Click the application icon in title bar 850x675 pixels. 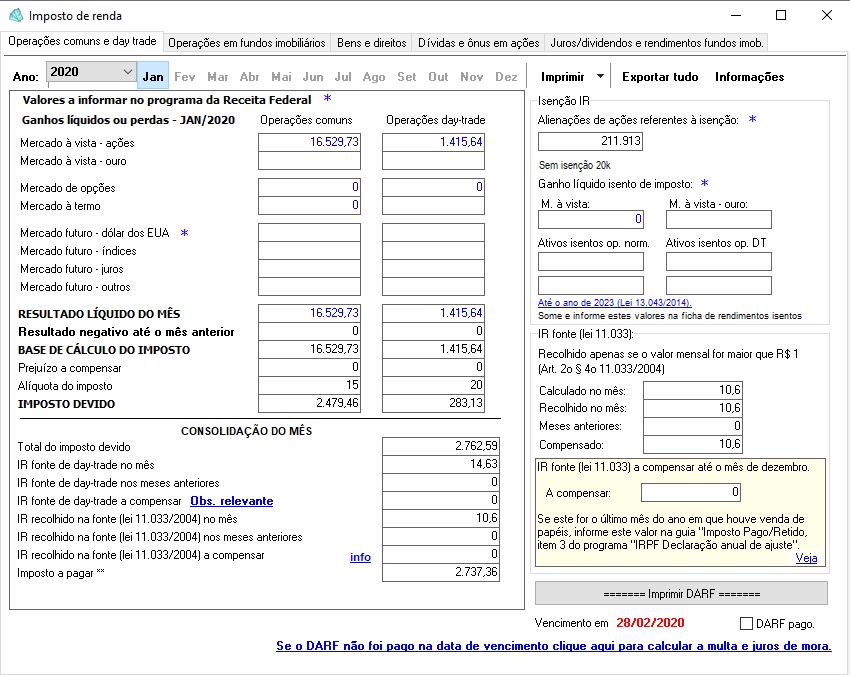(x=15, y=16)
